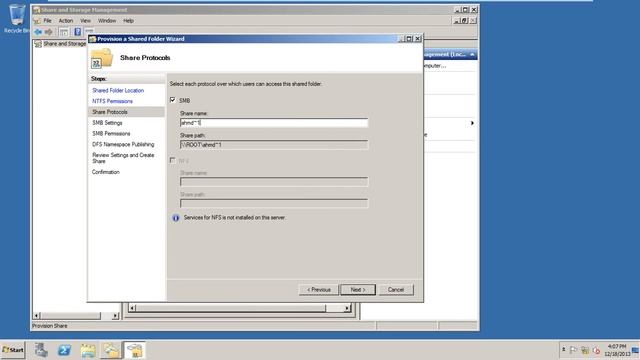The height and width of the screenshot is (360, 640).
Task: Launch PowerShell from the taskbar
Action: coord(64,350)
